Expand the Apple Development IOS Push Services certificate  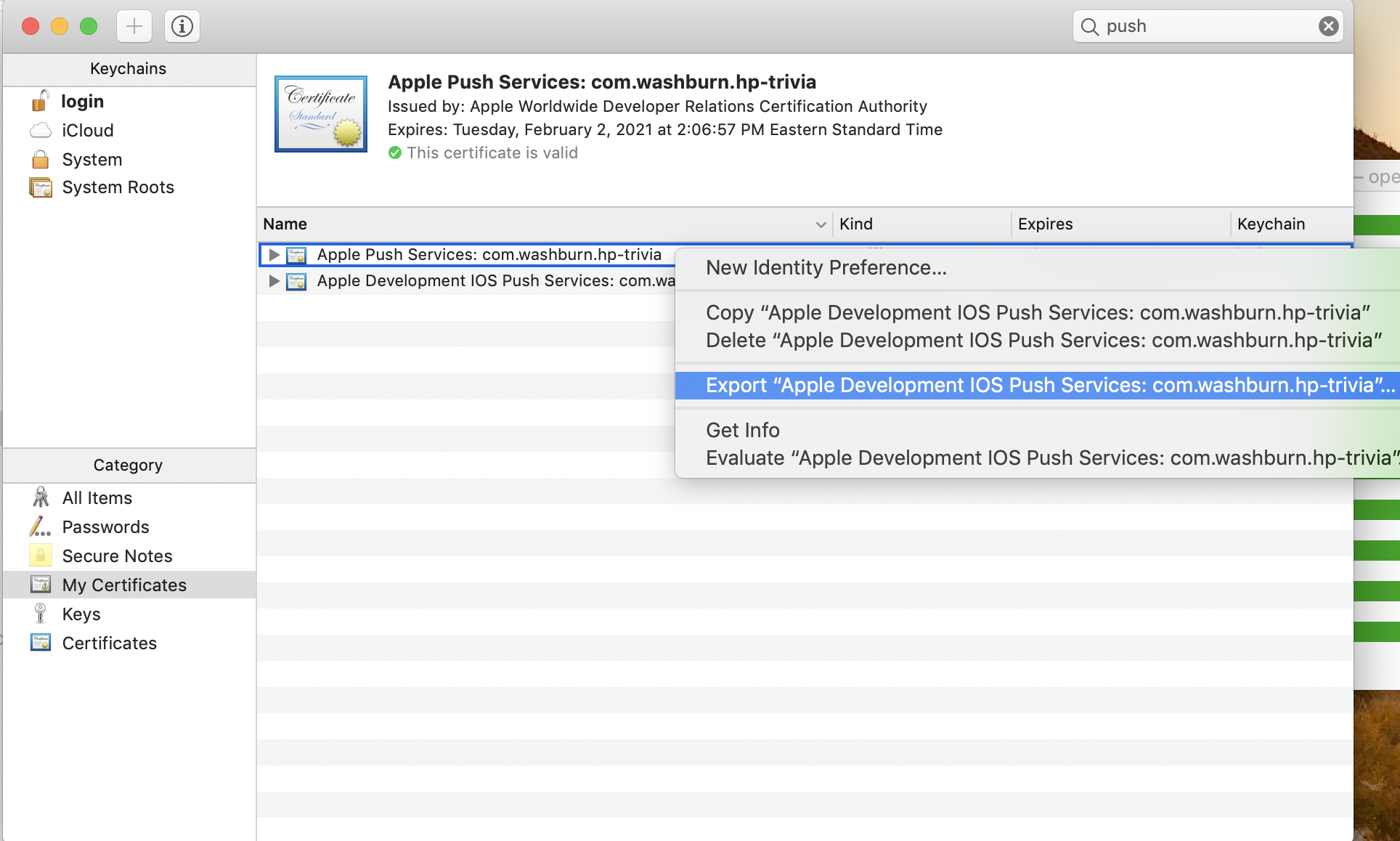click(x=274, y=282)
